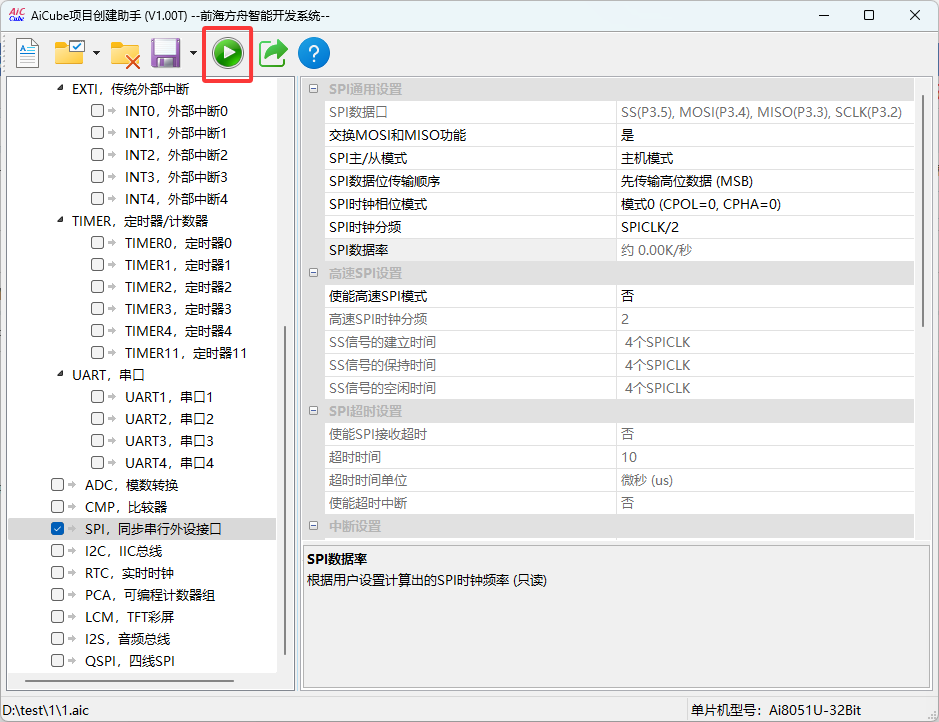Collapse the 高速SPI设置 property group
This screenshot has height=722, width=939.
[313, 273]
